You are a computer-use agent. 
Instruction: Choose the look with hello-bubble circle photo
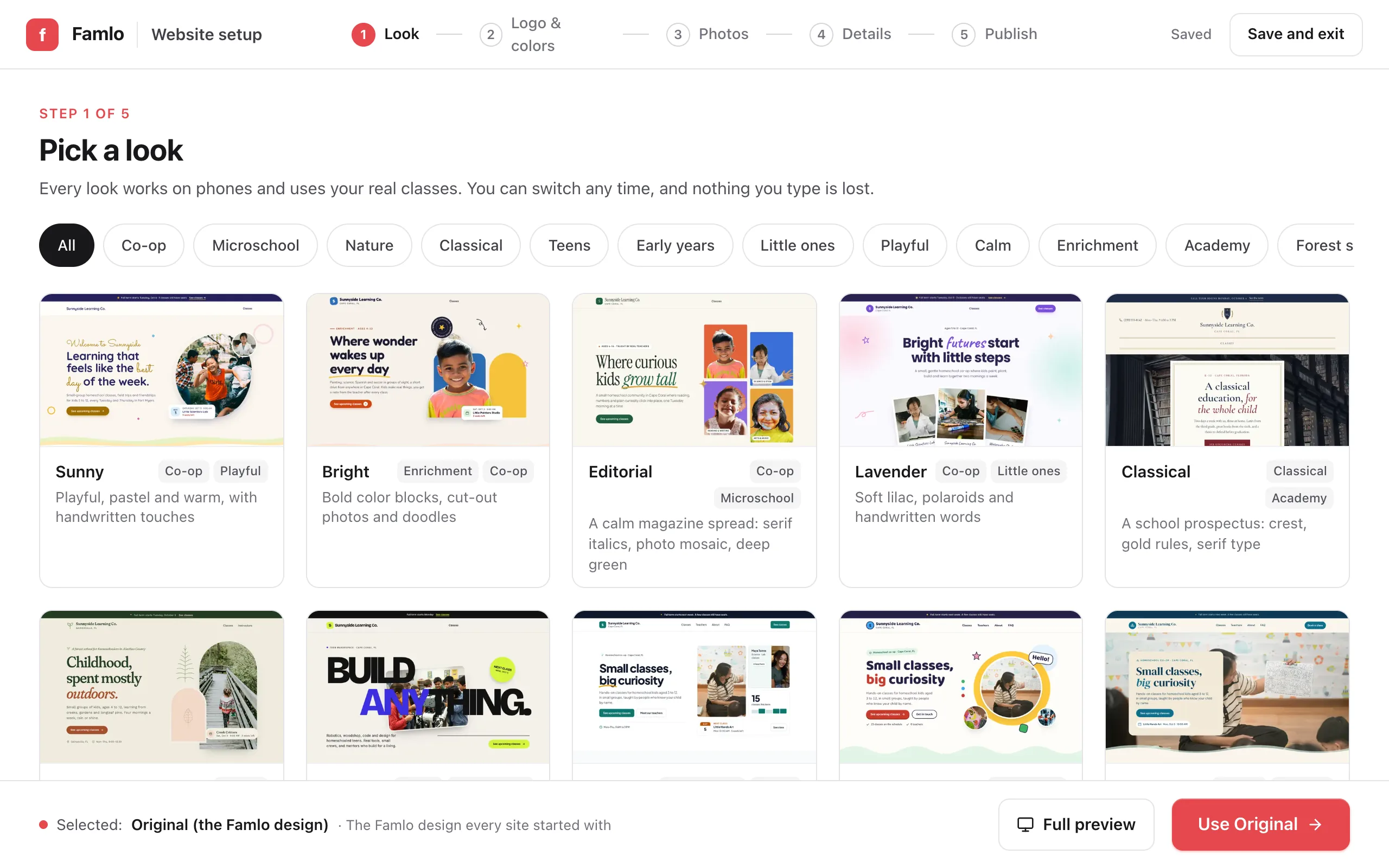point(960,687)
